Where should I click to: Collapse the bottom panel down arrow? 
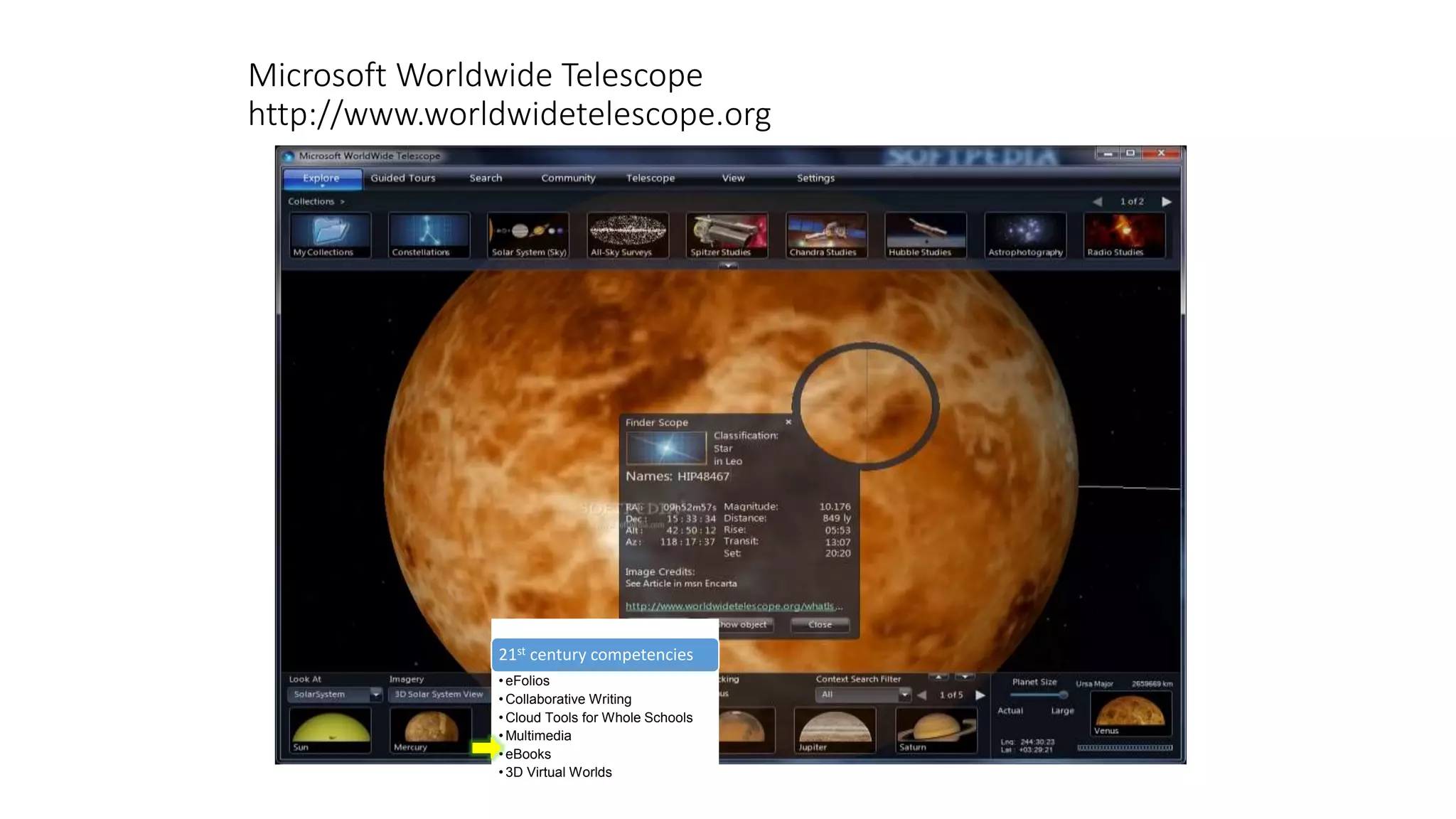click(x=965, y=677)
